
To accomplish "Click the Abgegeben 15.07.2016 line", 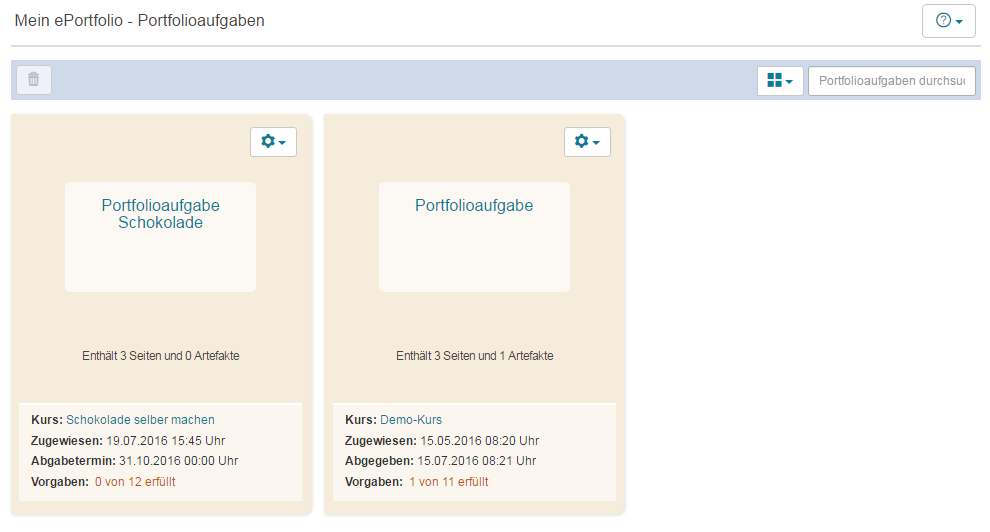I will pos(440,461).
